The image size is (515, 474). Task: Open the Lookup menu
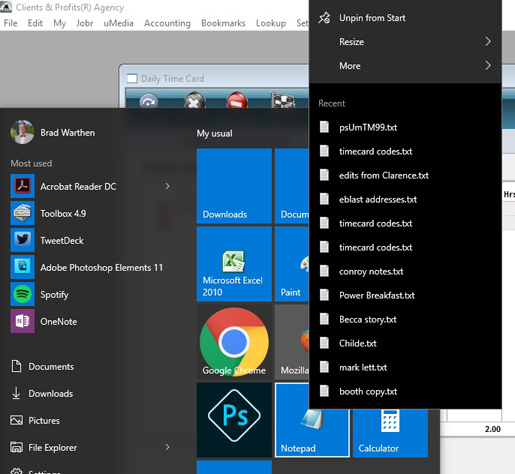click(271, 23)
